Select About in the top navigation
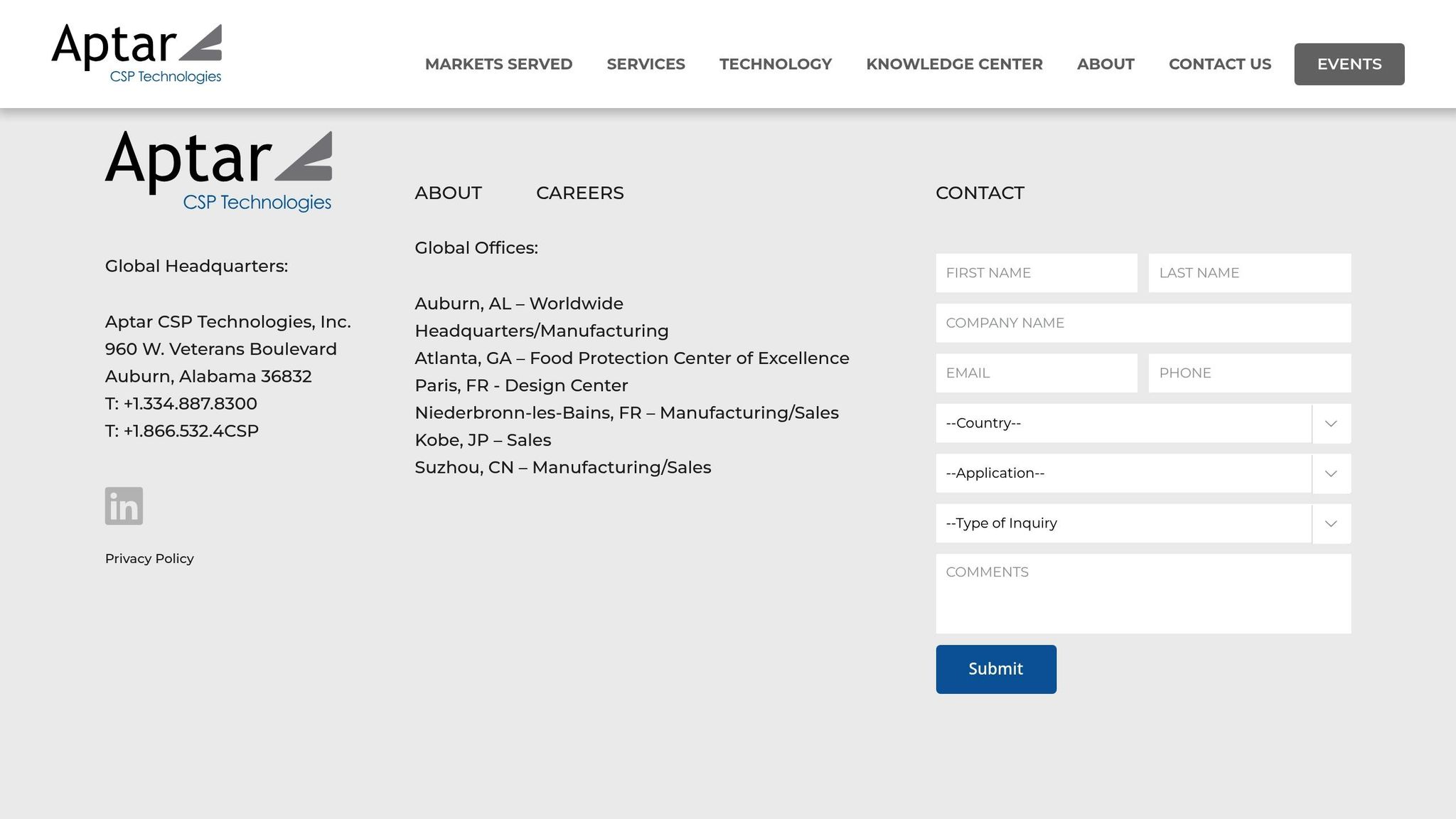This screenshot has height=819, width=1456. pyautogui.click(x=1106, y=64)
